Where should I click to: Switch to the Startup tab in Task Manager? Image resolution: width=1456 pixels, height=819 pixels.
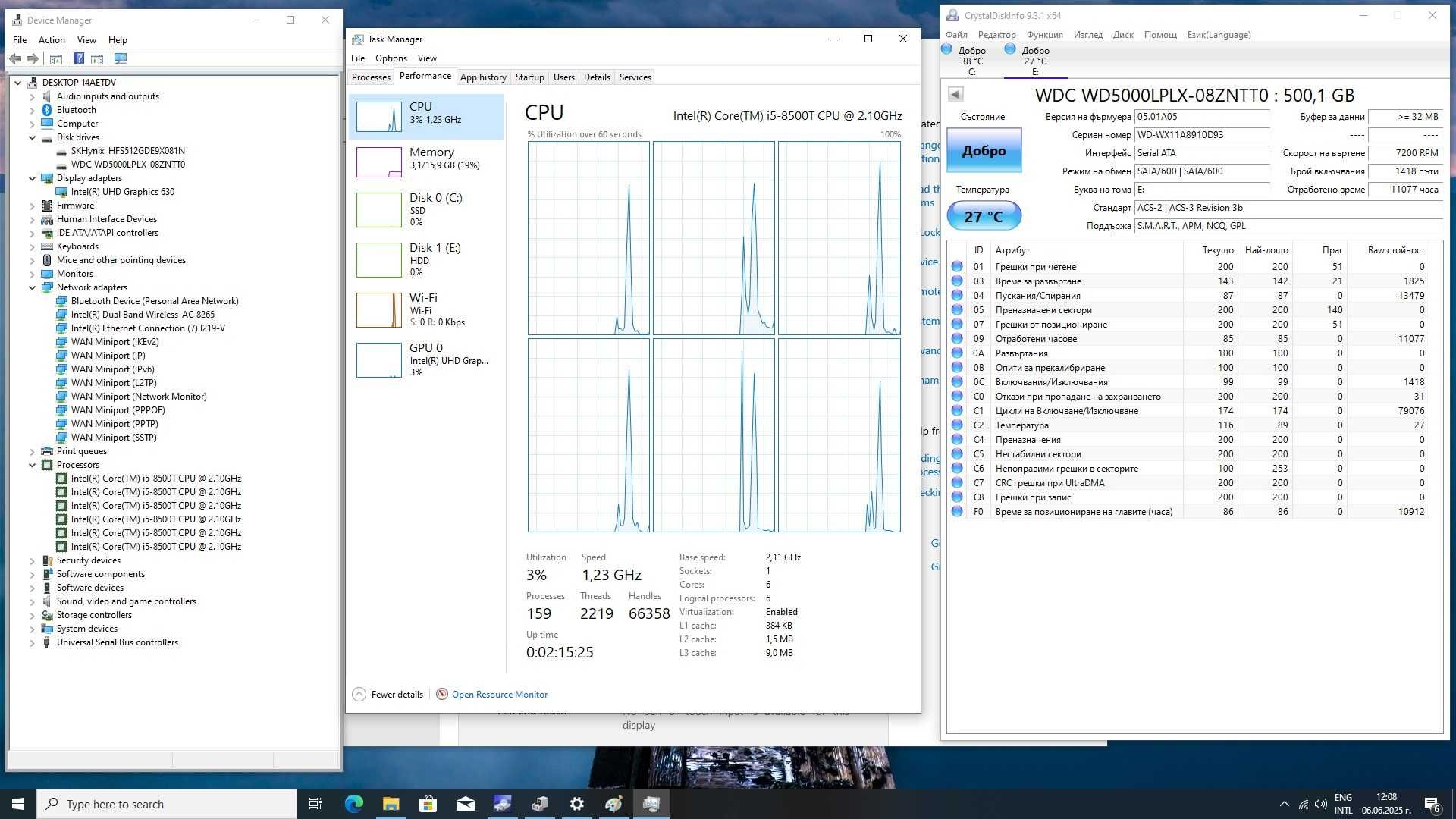529,77
